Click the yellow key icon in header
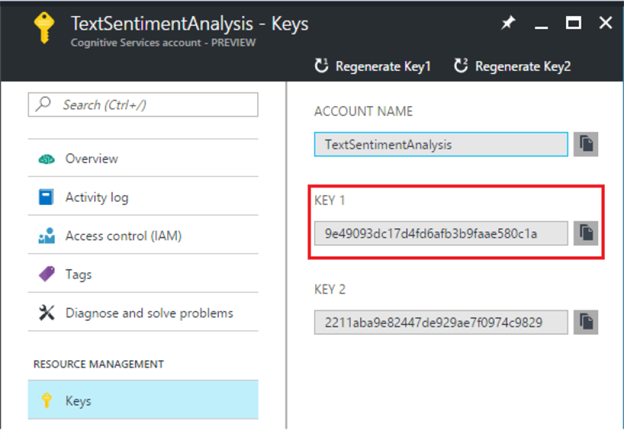 tap(44, 27)
